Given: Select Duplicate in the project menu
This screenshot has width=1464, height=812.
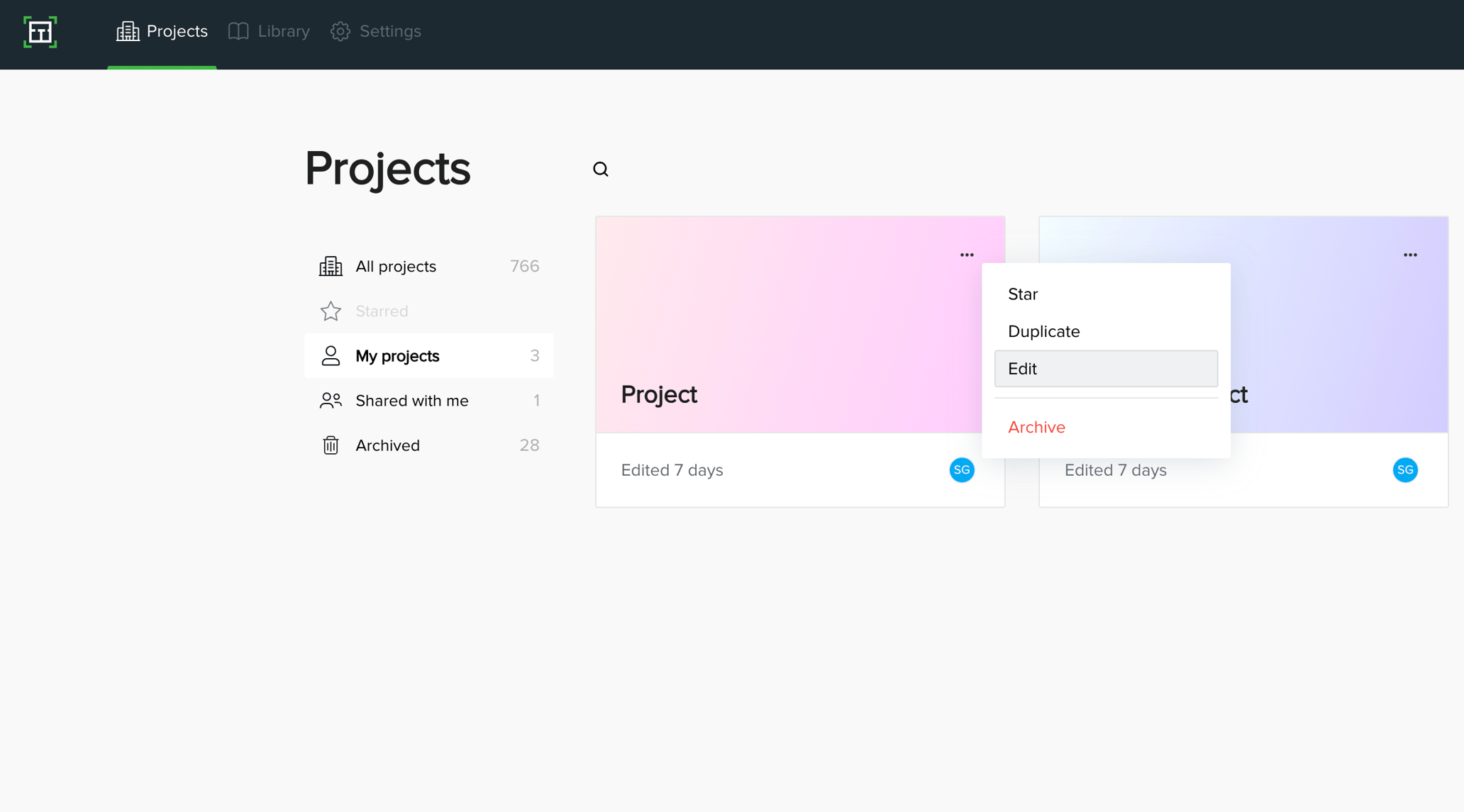Looking at the screenshot, I should coord(1043,331).
